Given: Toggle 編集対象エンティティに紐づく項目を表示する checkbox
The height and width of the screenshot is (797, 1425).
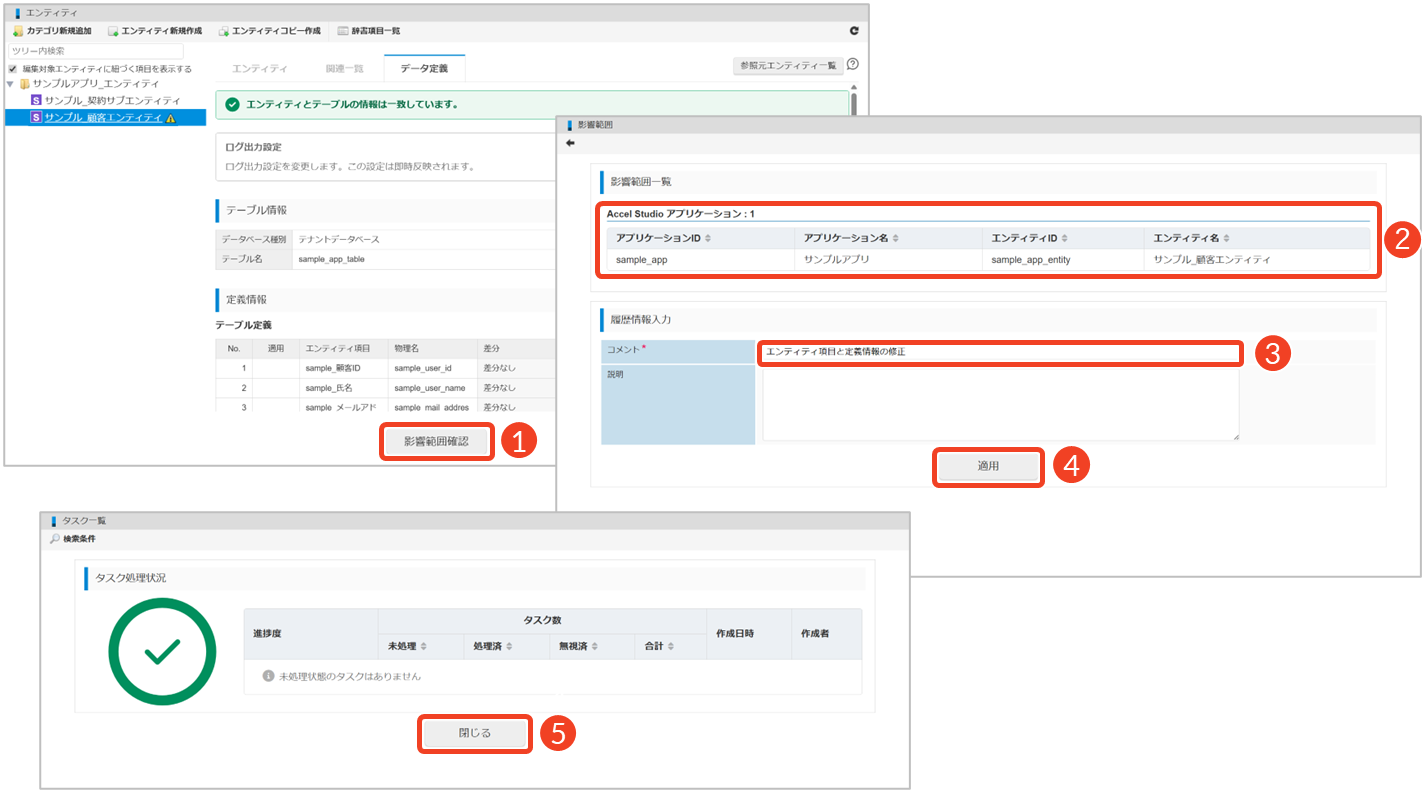Looking at the screenshot, I should (13, 69).
